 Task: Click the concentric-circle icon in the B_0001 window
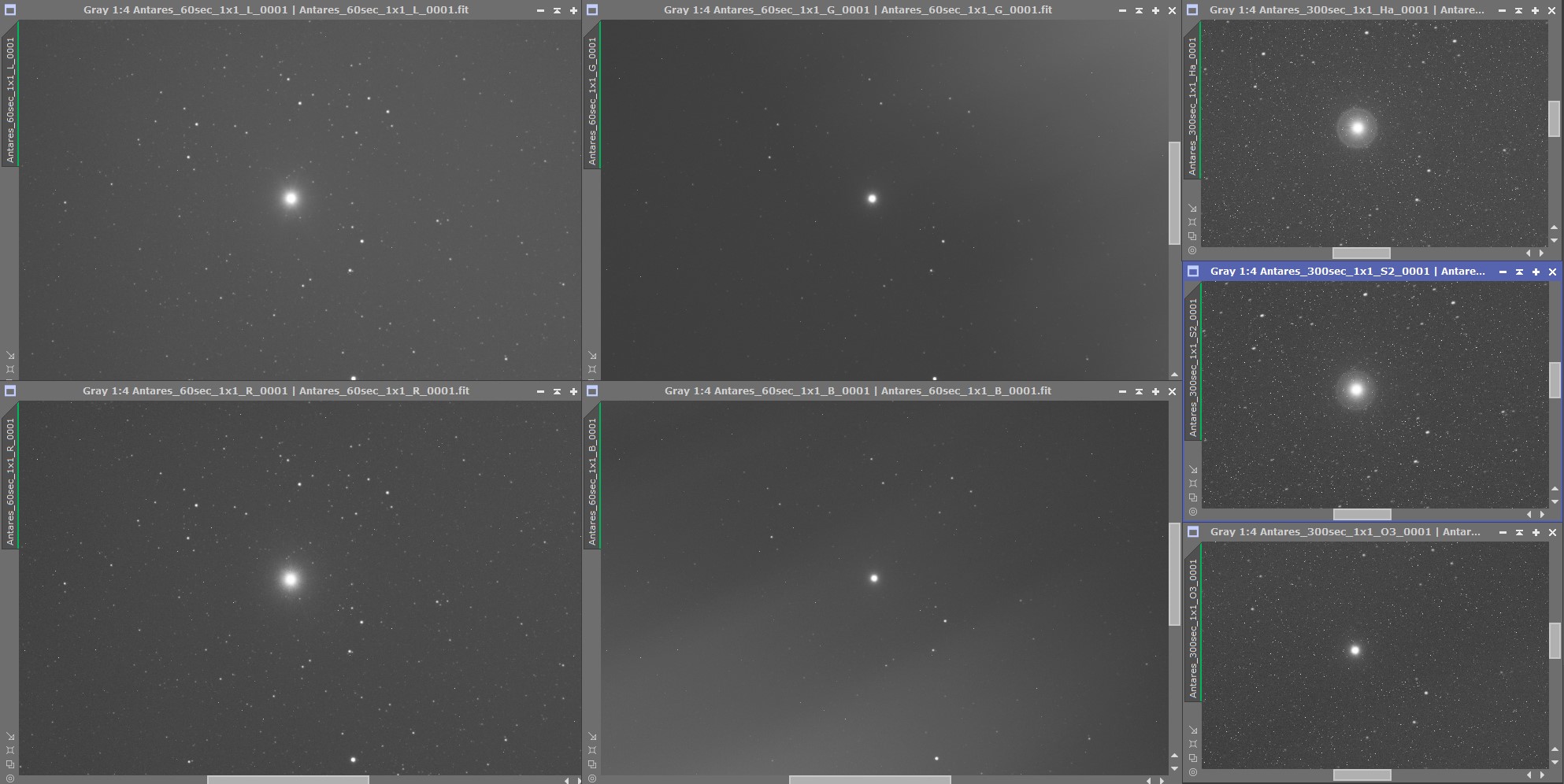click(x=592, y=778)
